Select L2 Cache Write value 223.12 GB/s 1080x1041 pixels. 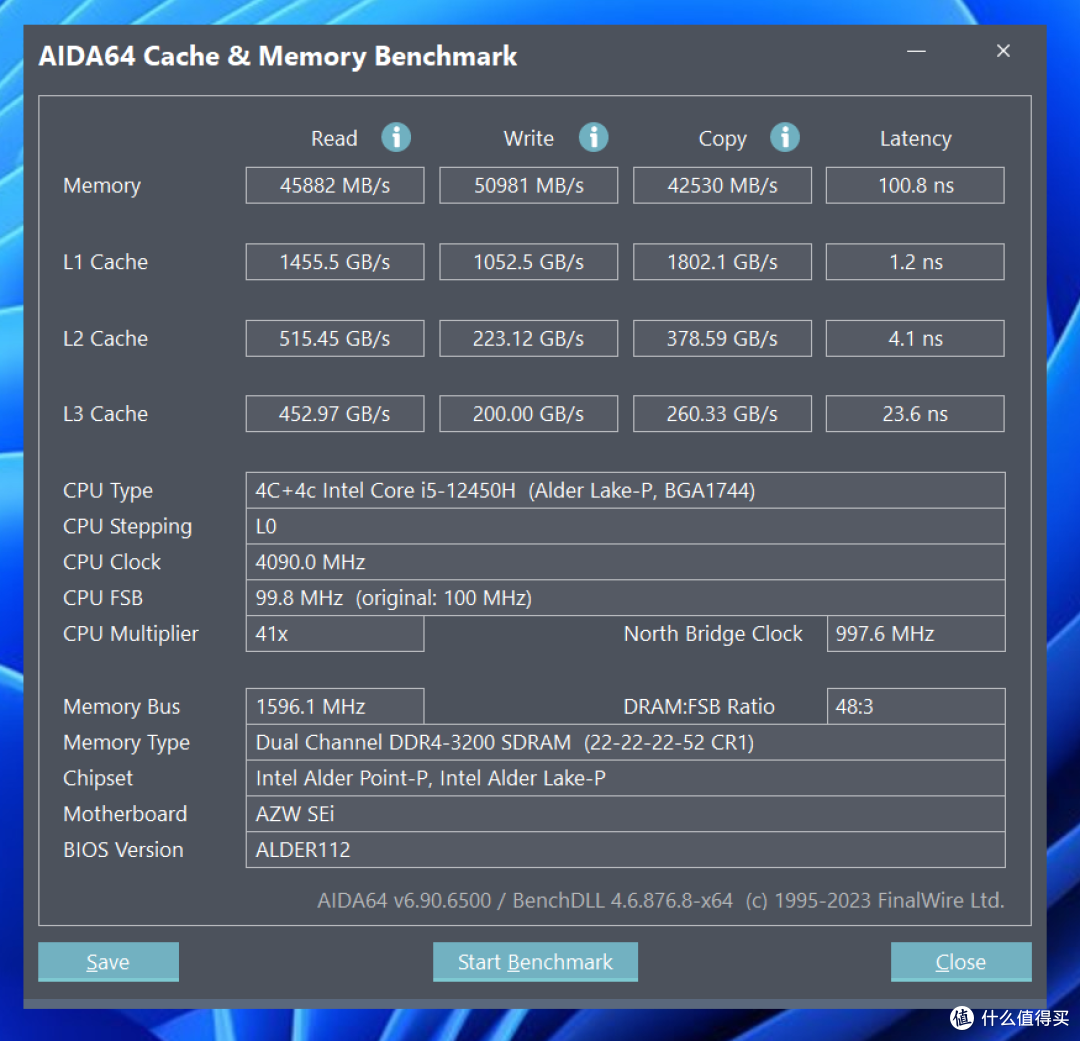coord(528,338)
